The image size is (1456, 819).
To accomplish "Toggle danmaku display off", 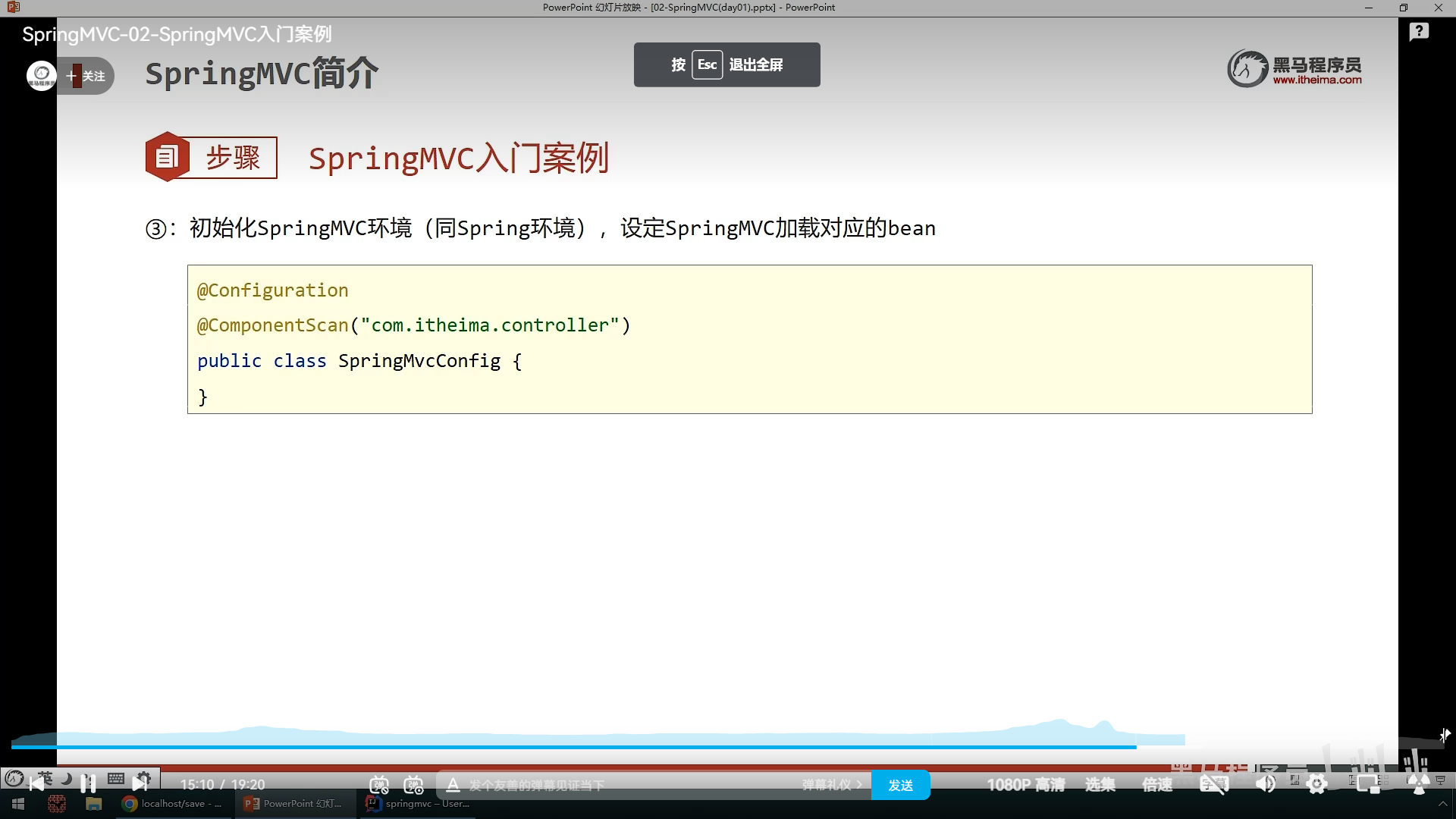I will point(379,785).
